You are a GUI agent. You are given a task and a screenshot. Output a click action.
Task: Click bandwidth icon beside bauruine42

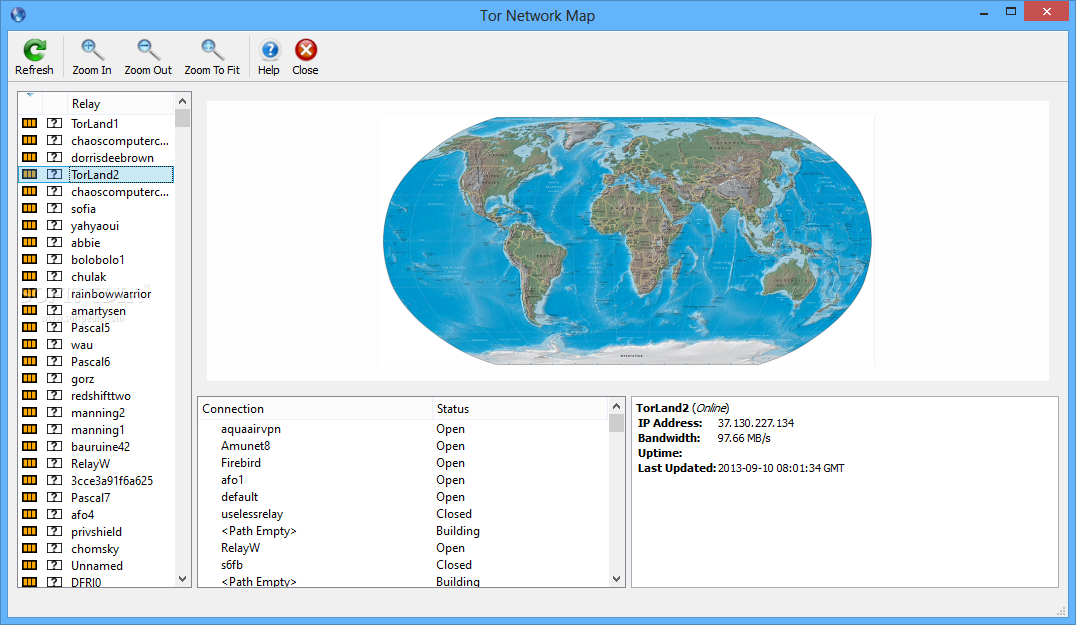pos(30,446)
